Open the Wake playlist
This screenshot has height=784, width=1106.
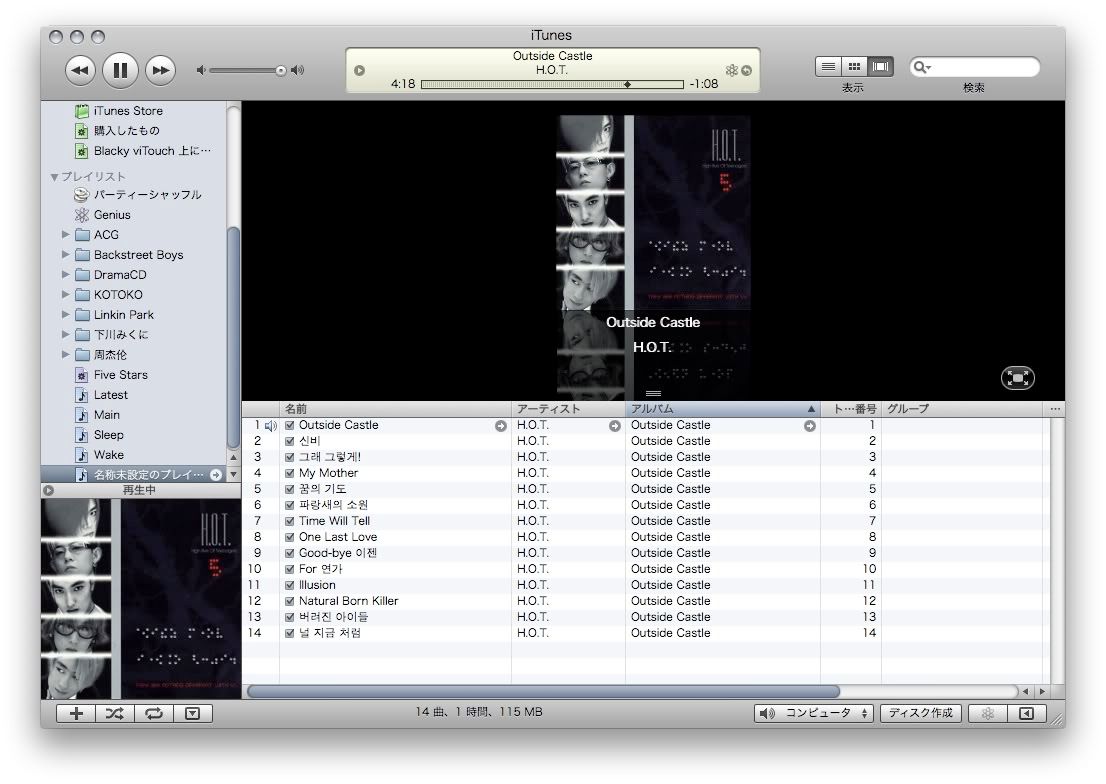tap(99, 455)
